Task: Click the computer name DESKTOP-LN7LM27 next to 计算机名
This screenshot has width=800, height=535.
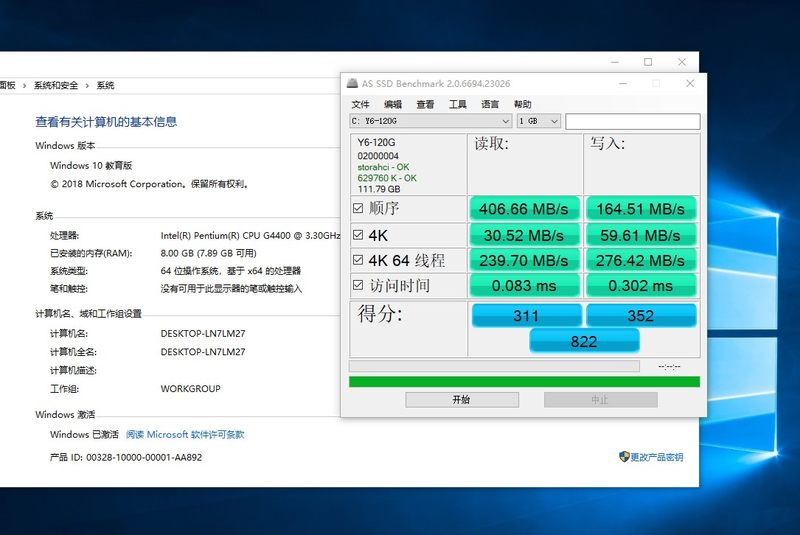Action: pyautogui.click(x=203, y=334)
